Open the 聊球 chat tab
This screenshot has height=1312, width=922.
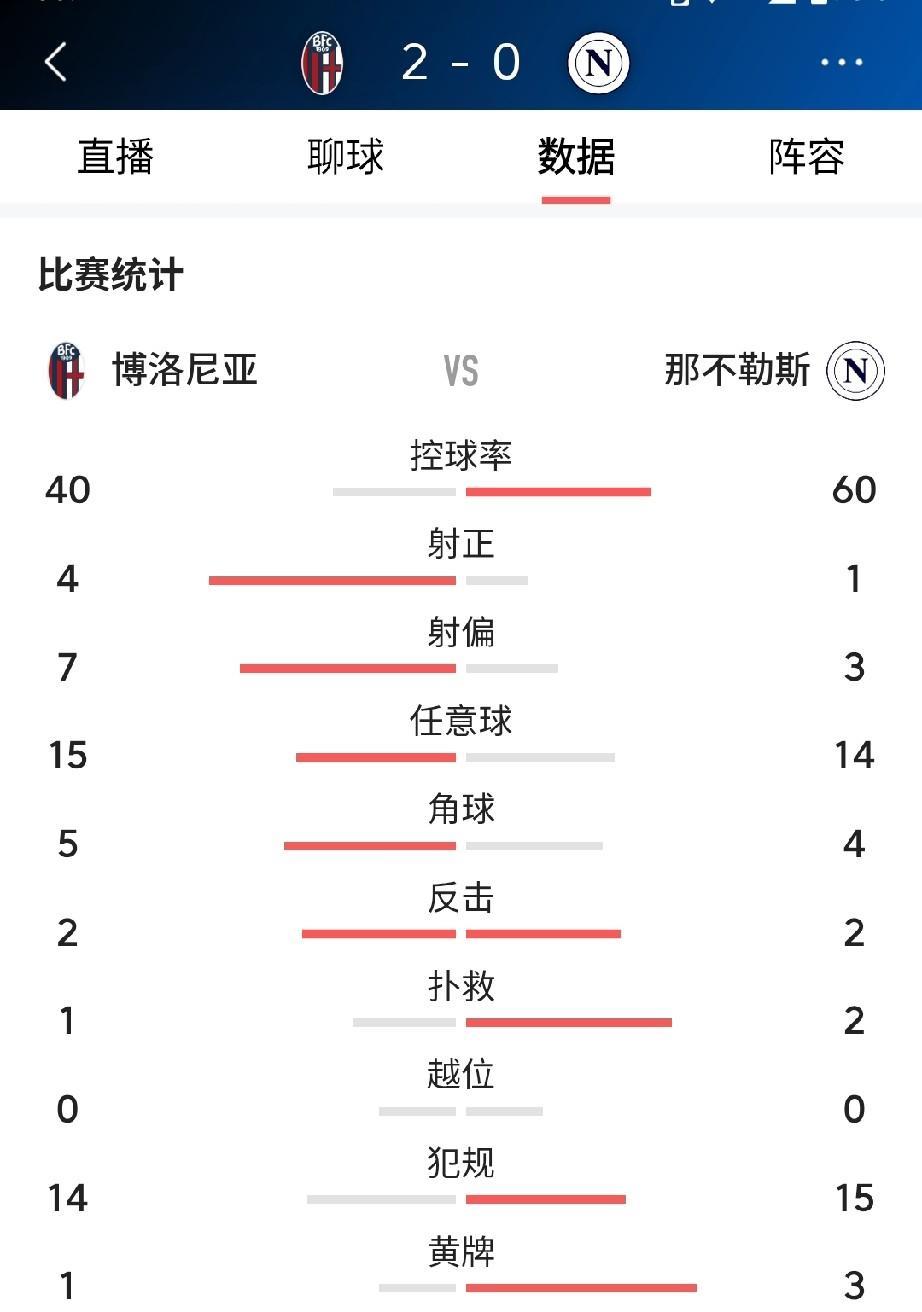pos(346,157)
